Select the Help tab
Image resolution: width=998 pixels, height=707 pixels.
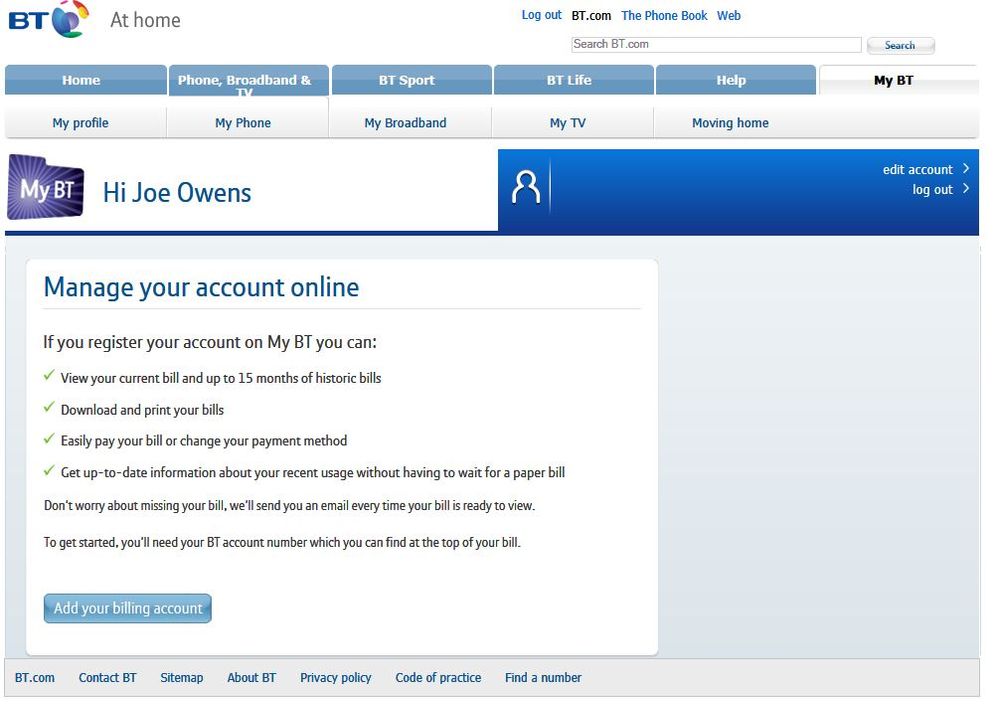(731, 80)
